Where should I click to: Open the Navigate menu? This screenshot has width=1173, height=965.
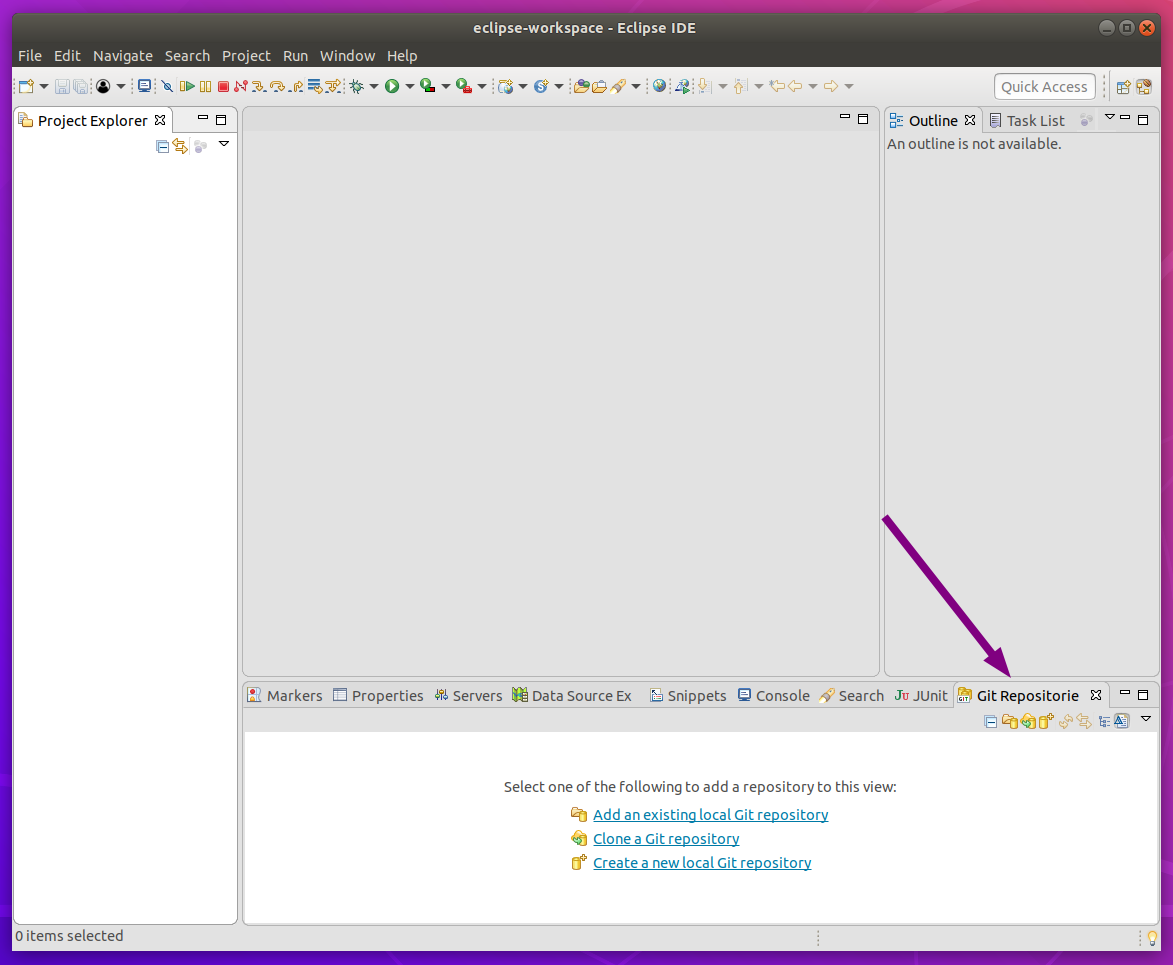pyautogui.click(x=123, y=56)
